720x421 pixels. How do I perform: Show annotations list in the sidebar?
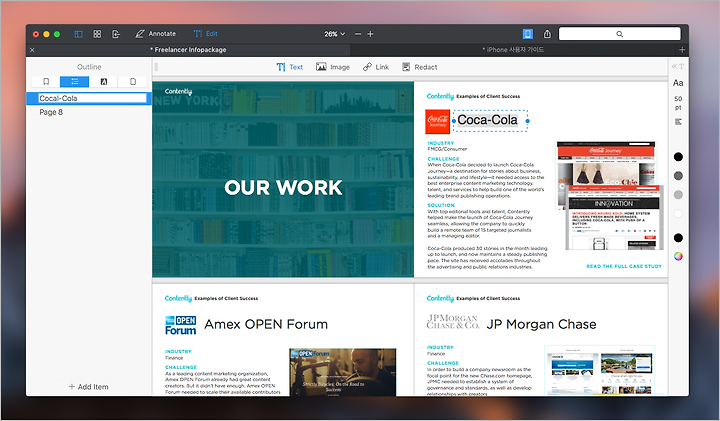coord(103,82)
